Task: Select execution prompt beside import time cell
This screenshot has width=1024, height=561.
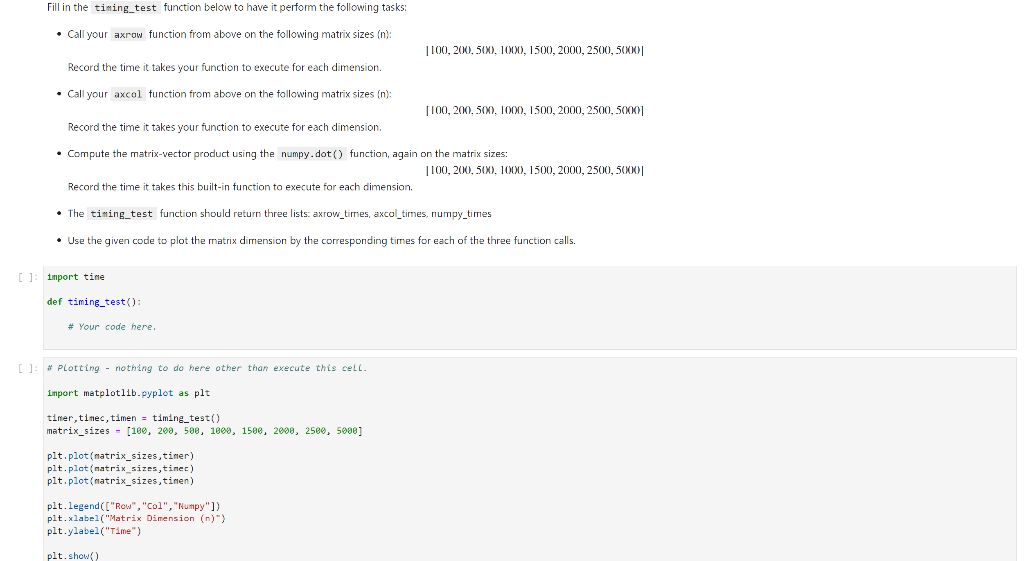Action: coord(28,278)
